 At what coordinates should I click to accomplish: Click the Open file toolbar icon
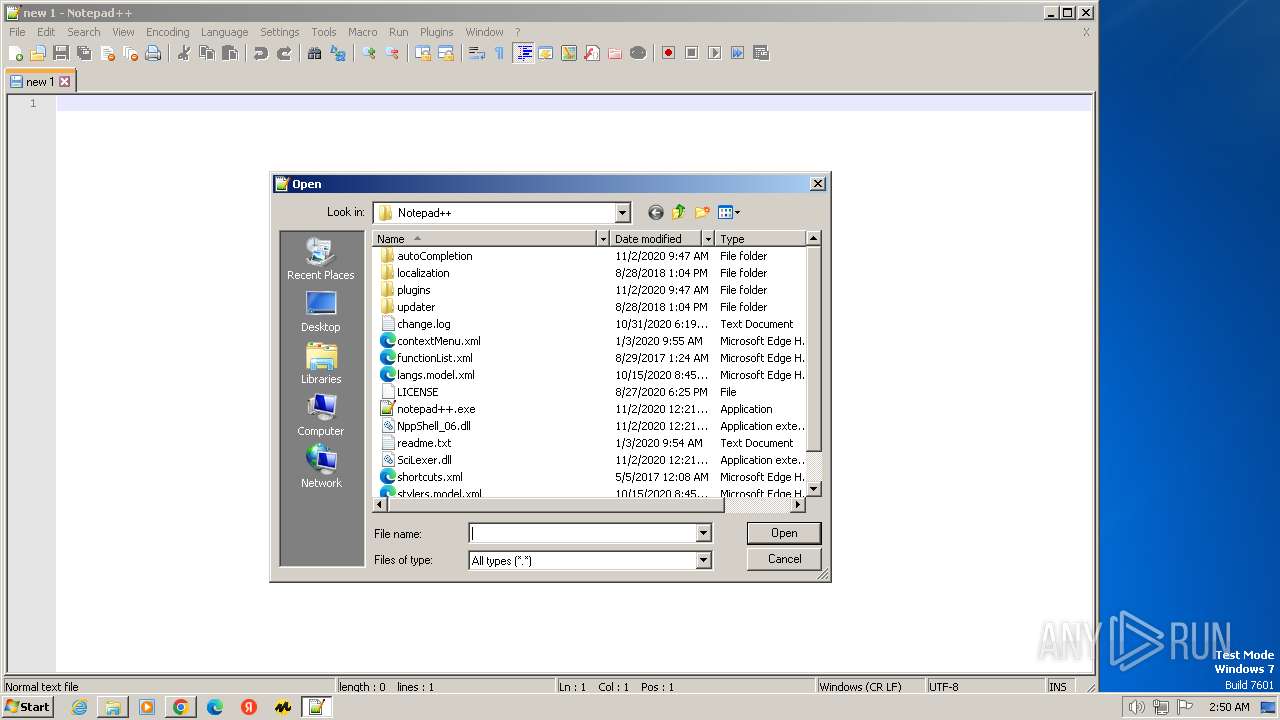pyautogui.click(x=38, y=53)
